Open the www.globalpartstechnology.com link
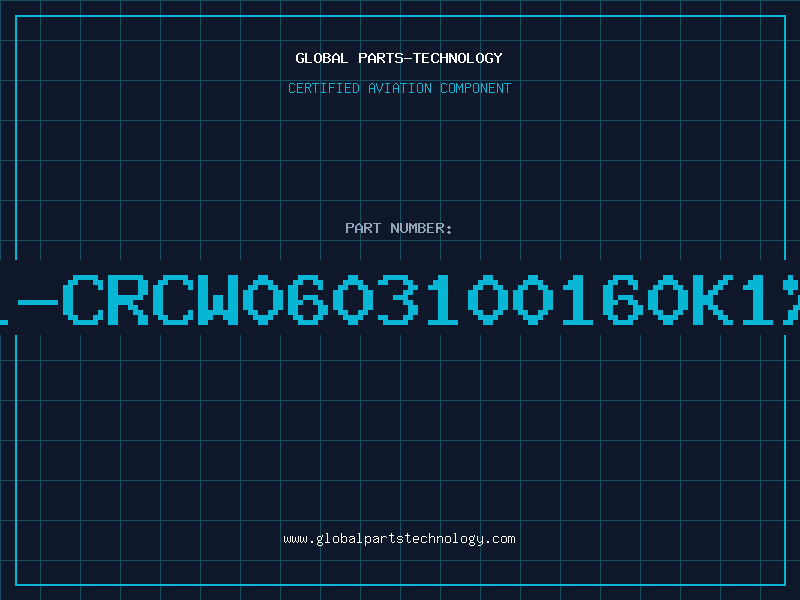This screenshot has height=600, width=800. click(x=399, y=539)
